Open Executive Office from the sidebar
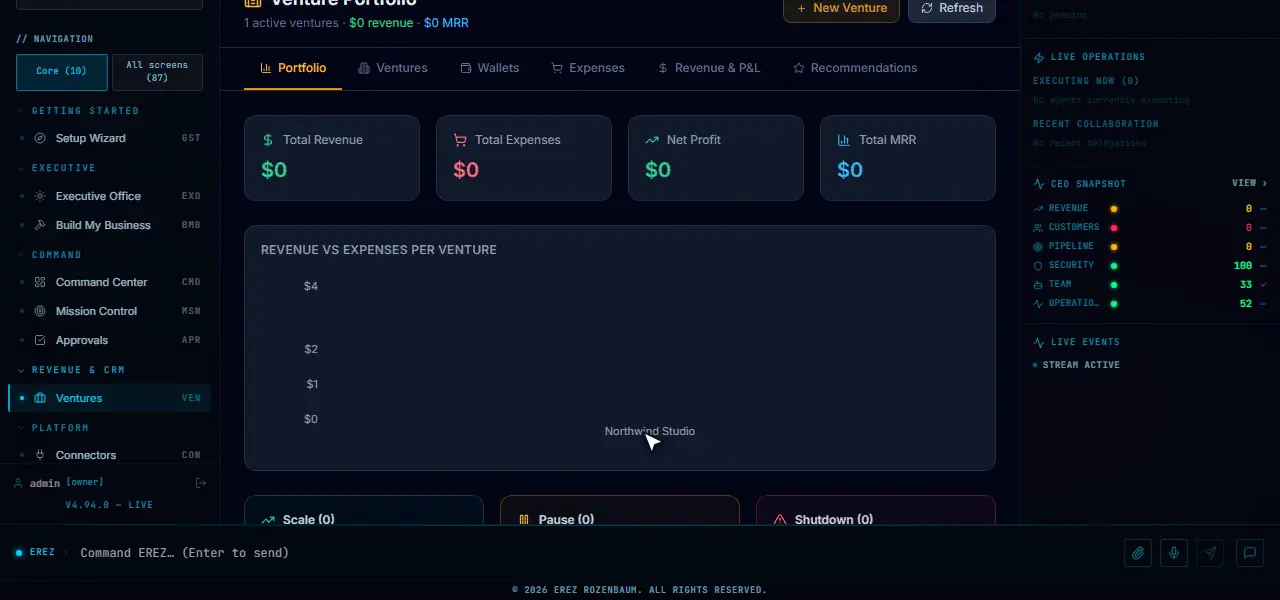This screenshot has height=600, width=1280. point(110,196)
